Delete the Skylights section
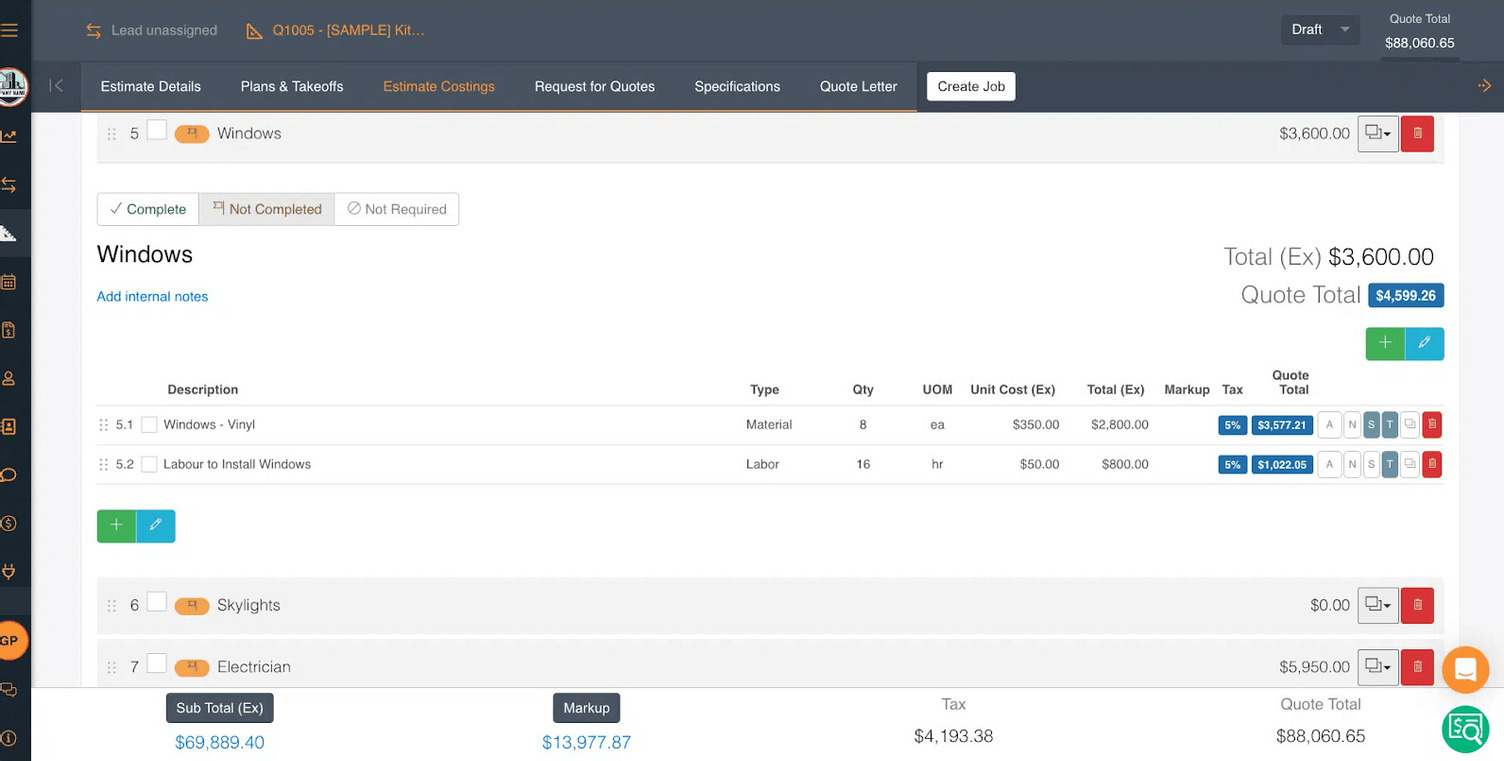The height and width of the screenshot is (761, 1504). click(1417, 605)
